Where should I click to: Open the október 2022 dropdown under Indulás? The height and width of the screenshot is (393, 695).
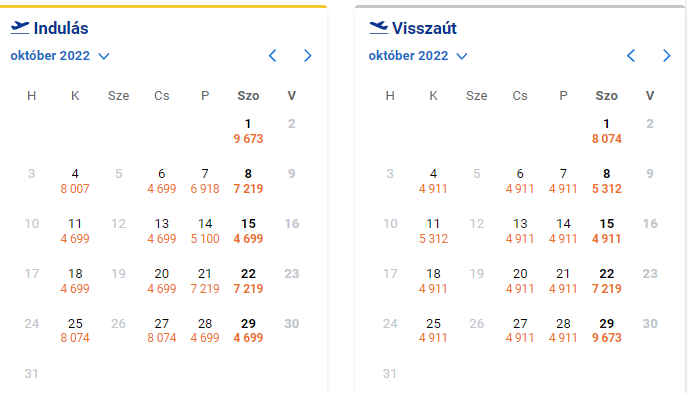click(60, 56)
